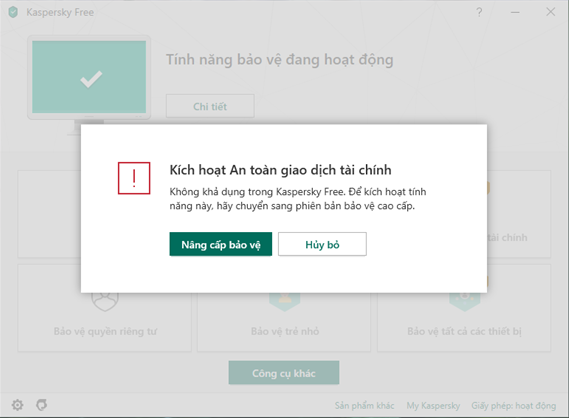The width and height of the screenshot is (569, 418).
Task: Minimize the Kaspersky Free window
Action: click(515, 12)
